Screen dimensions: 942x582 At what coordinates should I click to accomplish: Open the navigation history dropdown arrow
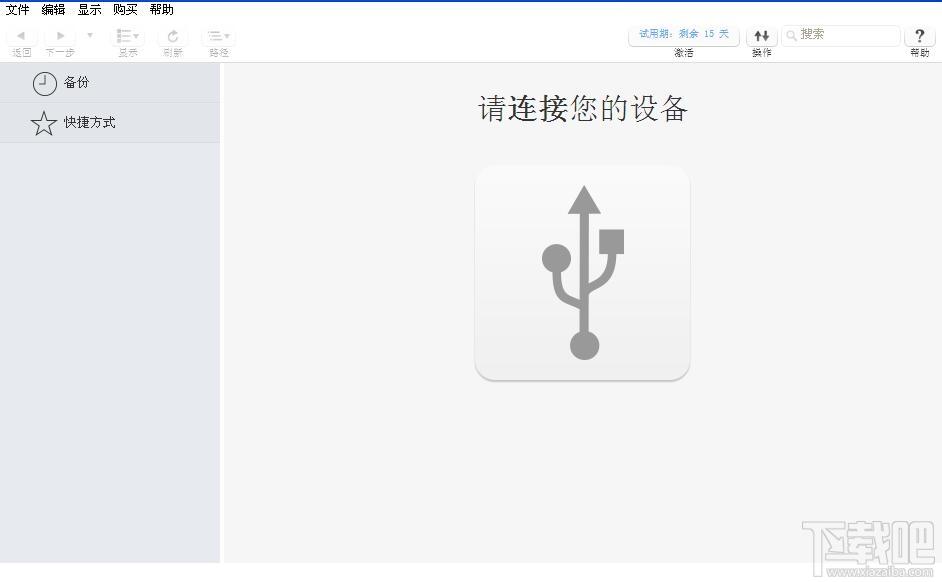[90, 36]
